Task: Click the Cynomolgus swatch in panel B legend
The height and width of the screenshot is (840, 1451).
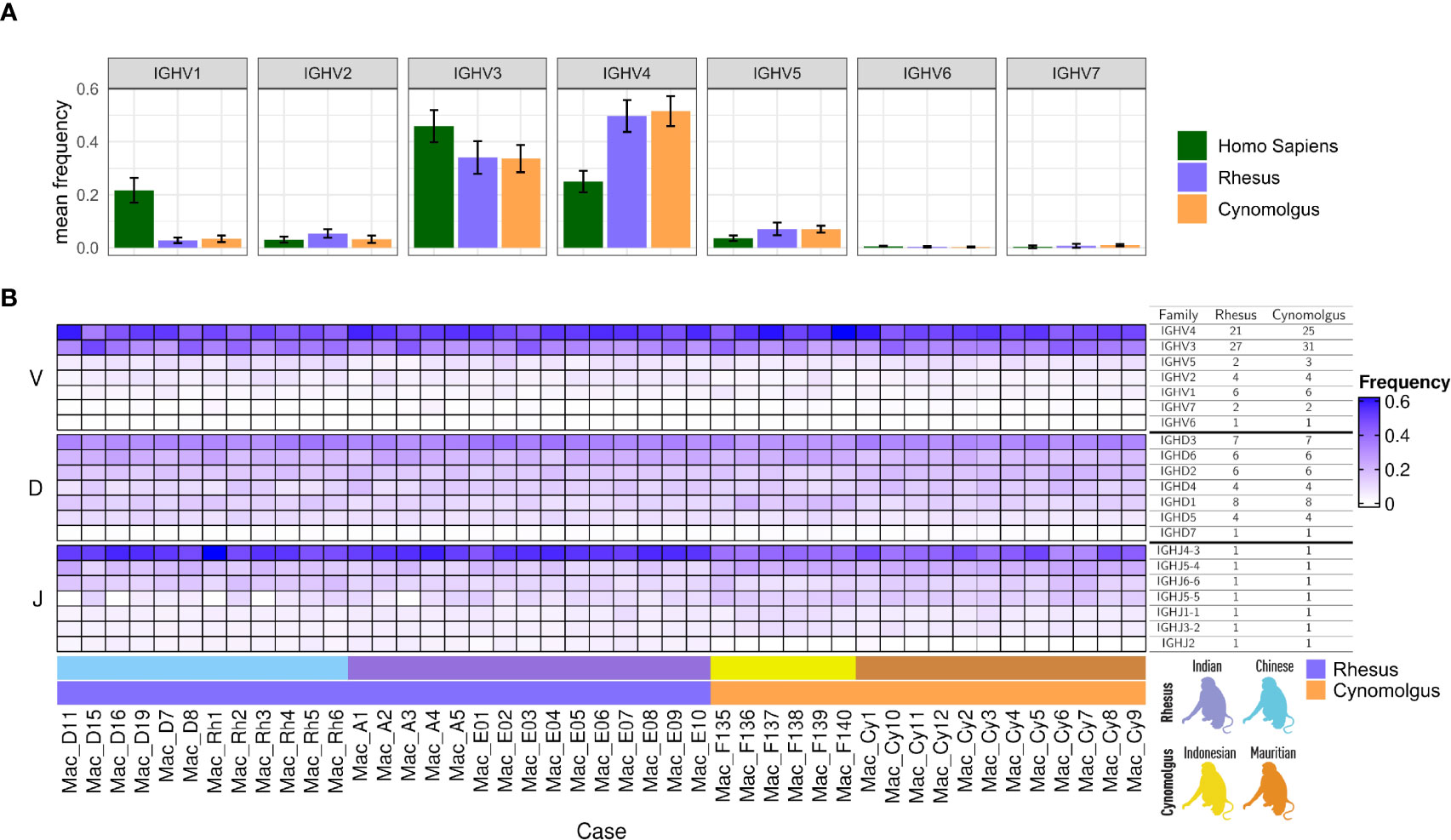Action: tap(1316, 690)
